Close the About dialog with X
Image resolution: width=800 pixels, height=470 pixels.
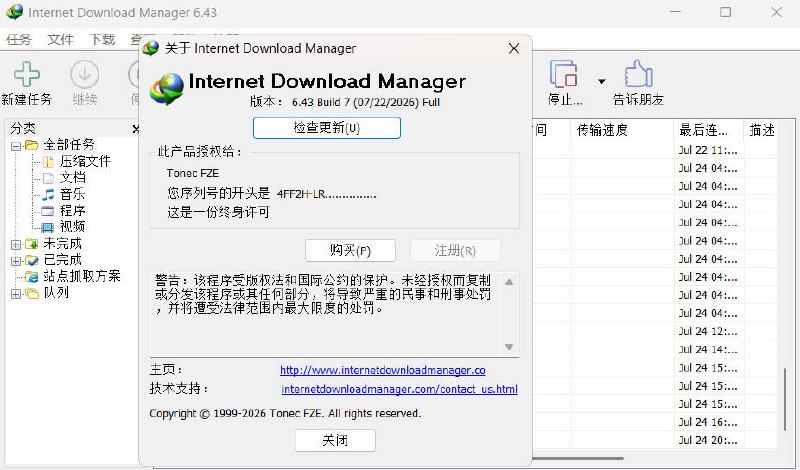514,48
